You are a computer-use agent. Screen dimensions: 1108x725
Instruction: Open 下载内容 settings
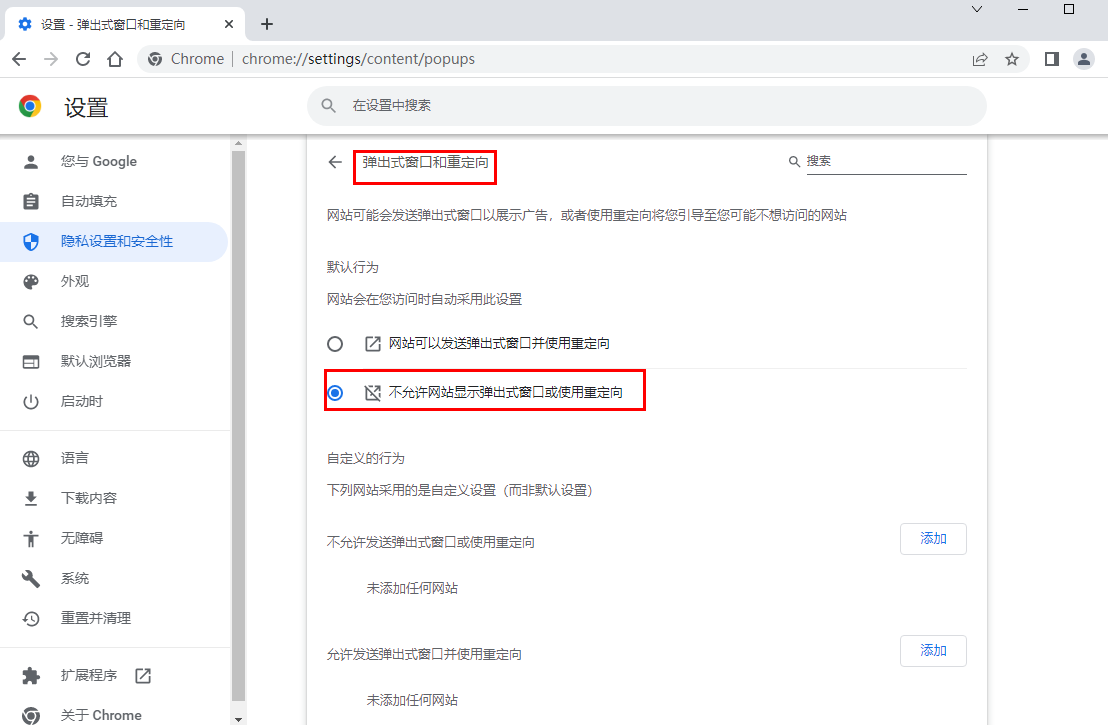(113, 498)
